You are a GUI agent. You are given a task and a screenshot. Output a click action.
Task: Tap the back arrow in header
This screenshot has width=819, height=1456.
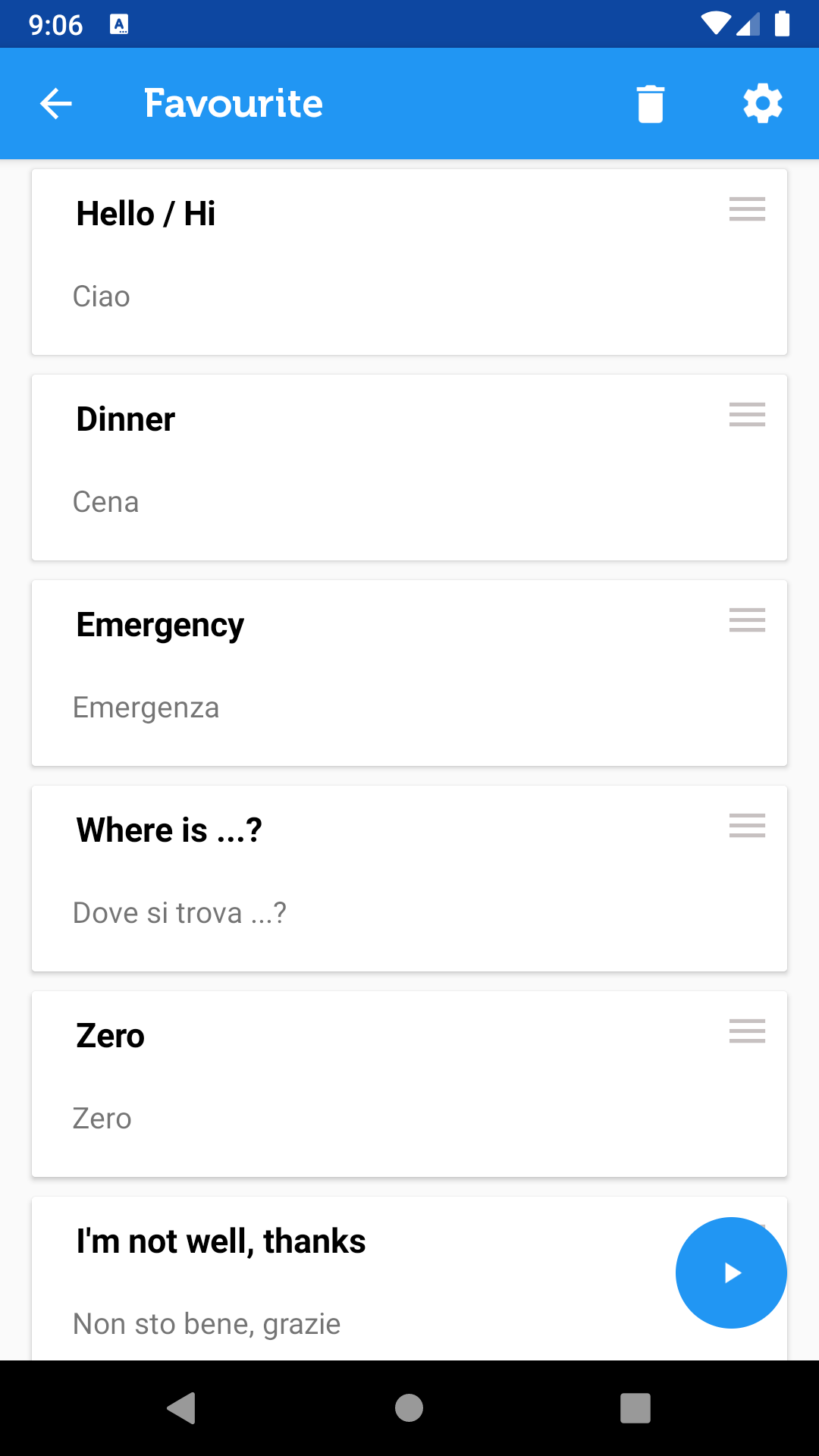(56, 104)
